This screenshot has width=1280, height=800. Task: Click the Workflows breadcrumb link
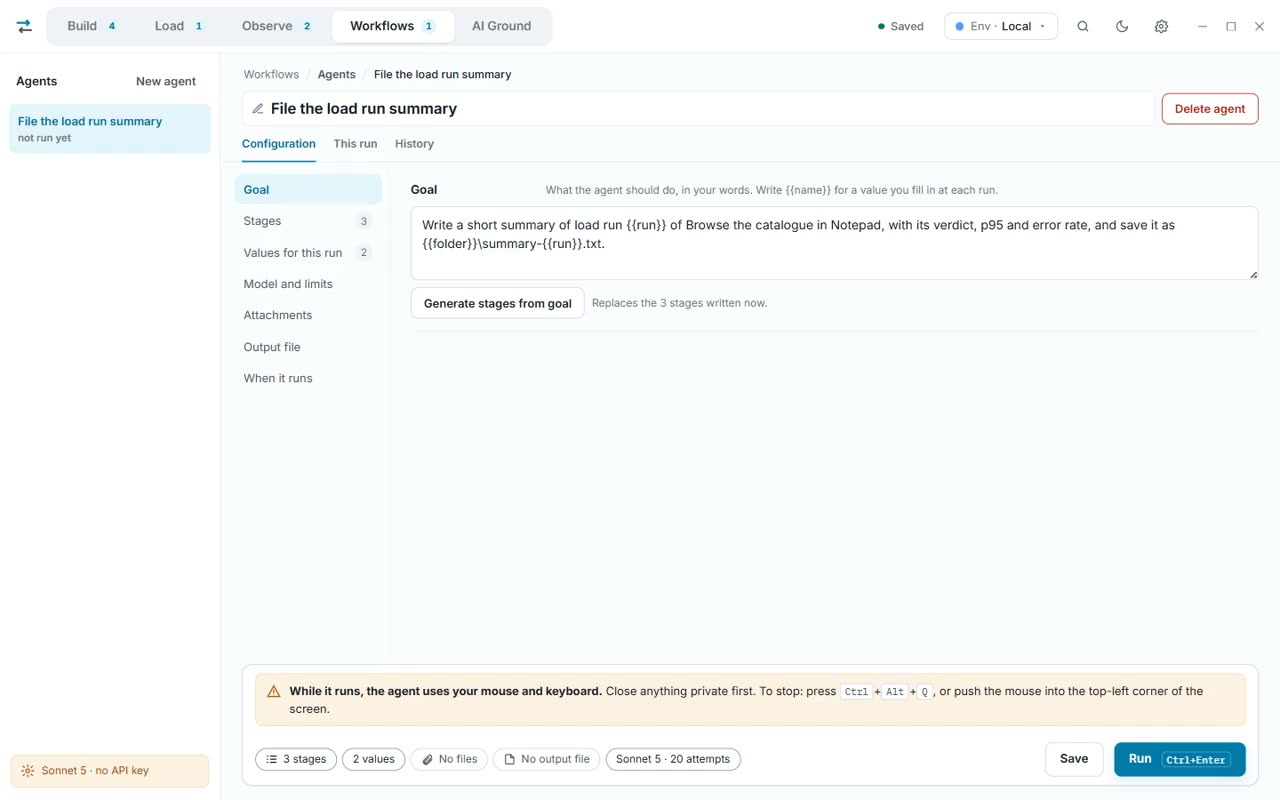pyautogui.click(x=271, y=74)
